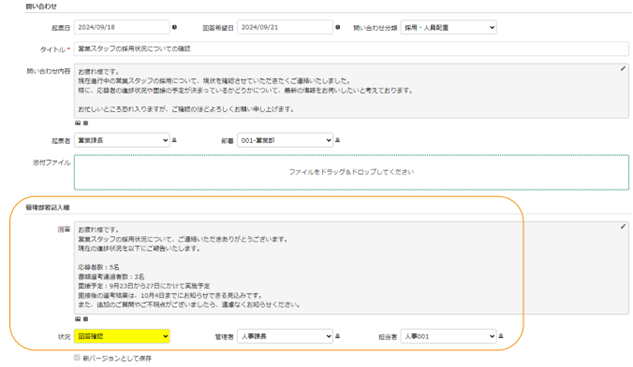Click the 起票日 date field 2024/09/18
Screen dimensions: 633x367
point(122,27)
